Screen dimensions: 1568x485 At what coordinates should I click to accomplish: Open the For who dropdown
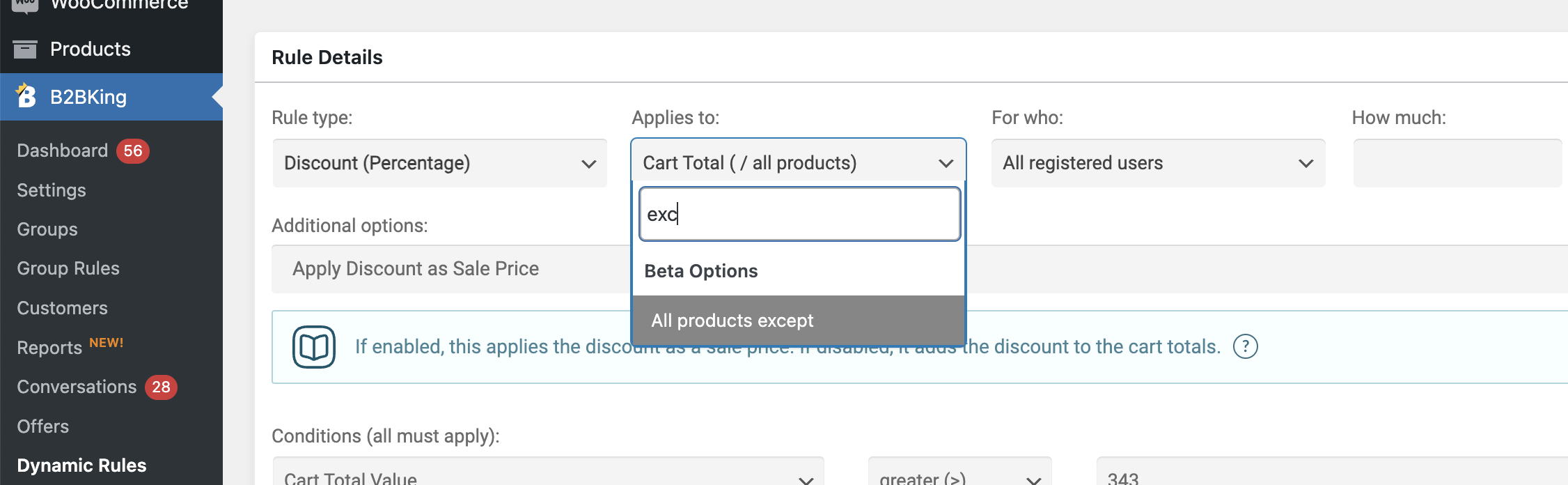[1158, 163]
